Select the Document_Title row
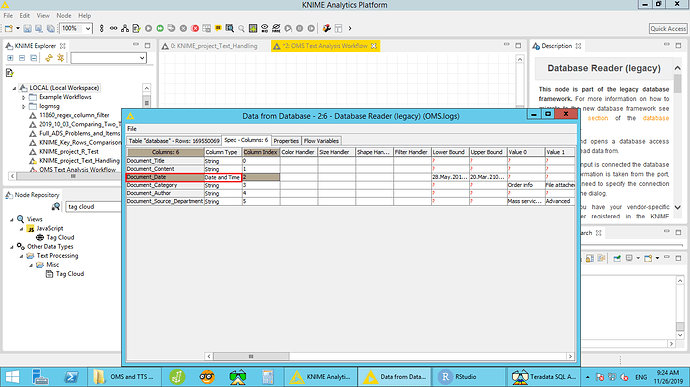The image size is (690, 387). [350, 161]
